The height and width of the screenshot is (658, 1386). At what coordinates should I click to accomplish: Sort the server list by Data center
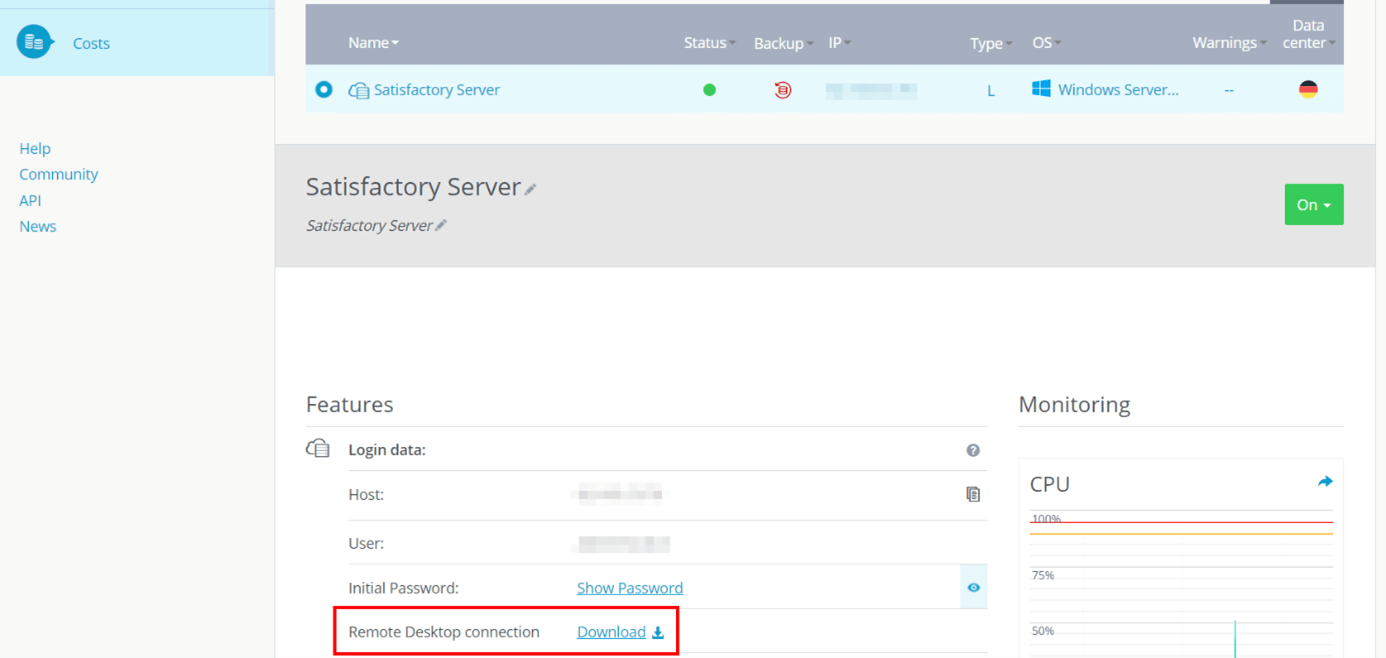pos(1308,34)
